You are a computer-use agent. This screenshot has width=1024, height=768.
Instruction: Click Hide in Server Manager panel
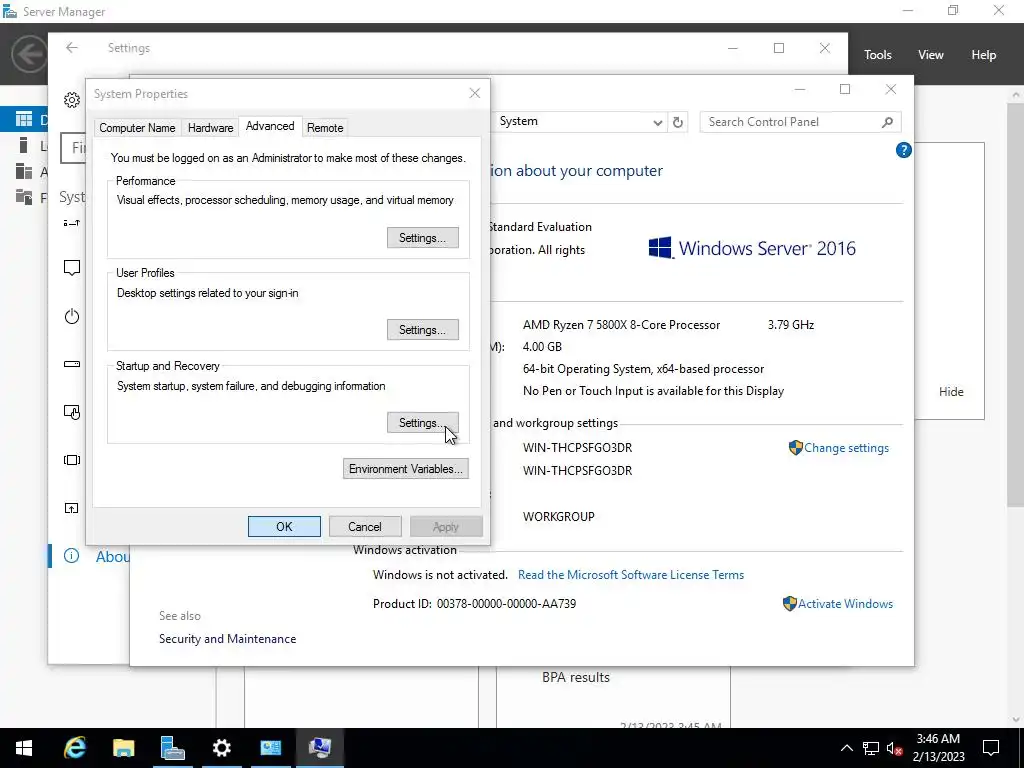click(951, 392)
